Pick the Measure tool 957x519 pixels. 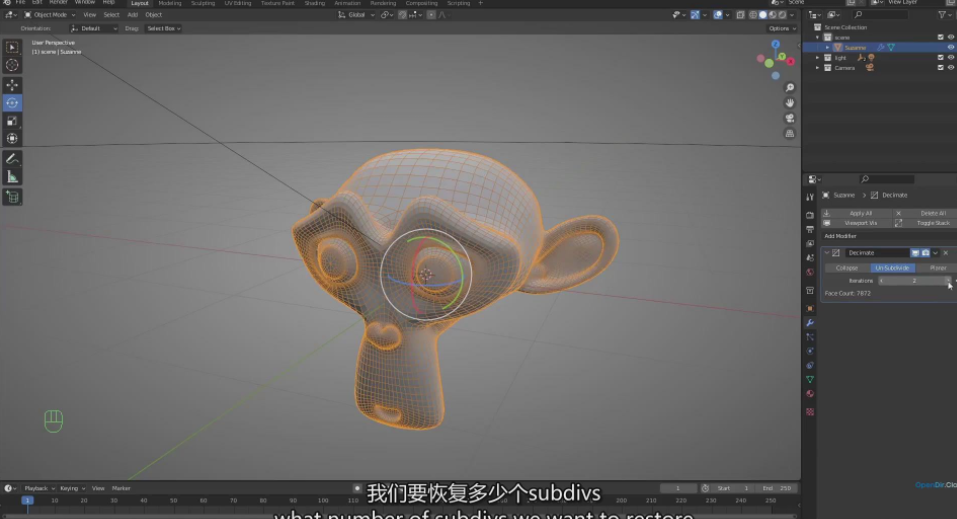12,177
